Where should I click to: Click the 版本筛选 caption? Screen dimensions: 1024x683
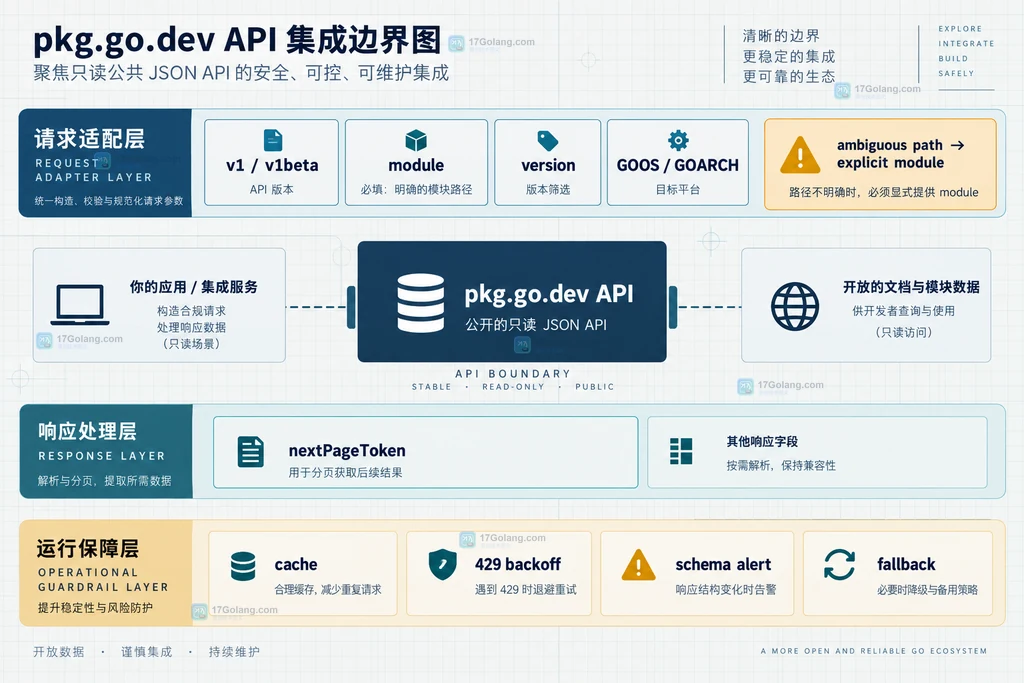tap(548, 189)
